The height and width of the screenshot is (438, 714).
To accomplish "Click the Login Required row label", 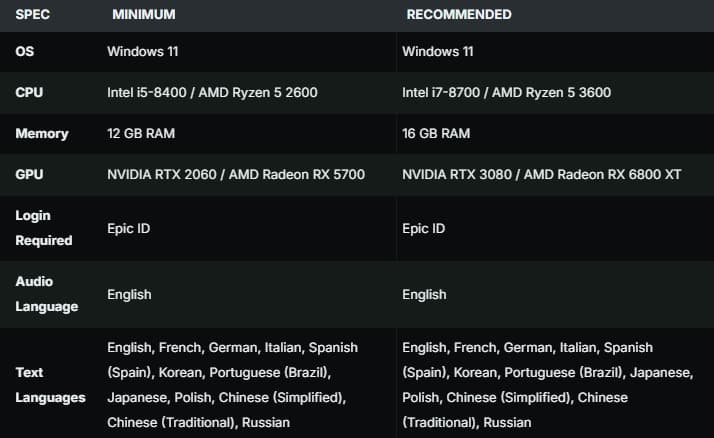I will tap(43, 228).
